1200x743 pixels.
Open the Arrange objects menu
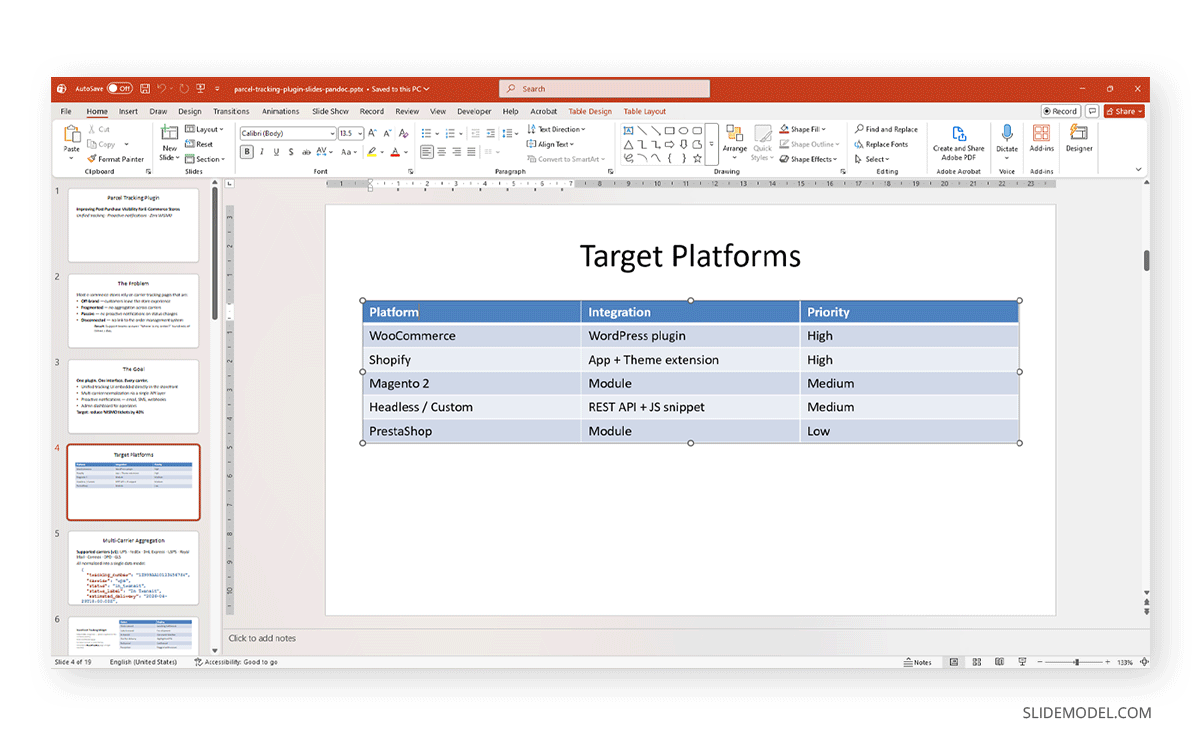coord(735,139)
